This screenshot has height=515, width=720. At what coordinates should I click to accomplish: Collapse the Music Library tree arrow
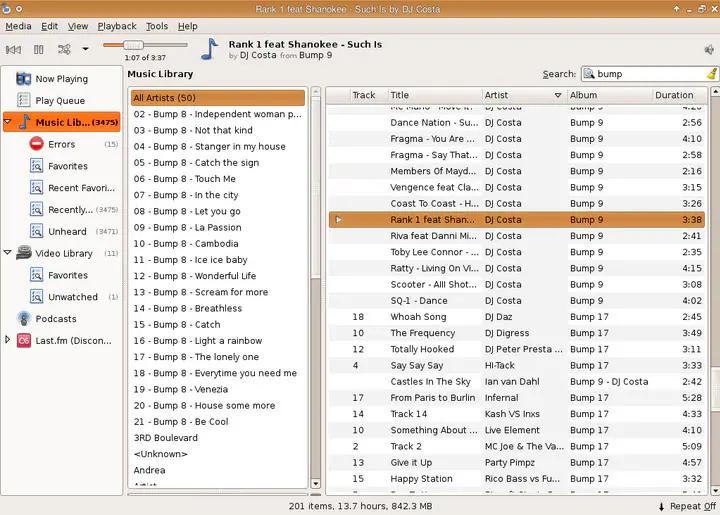pos(7,122)
